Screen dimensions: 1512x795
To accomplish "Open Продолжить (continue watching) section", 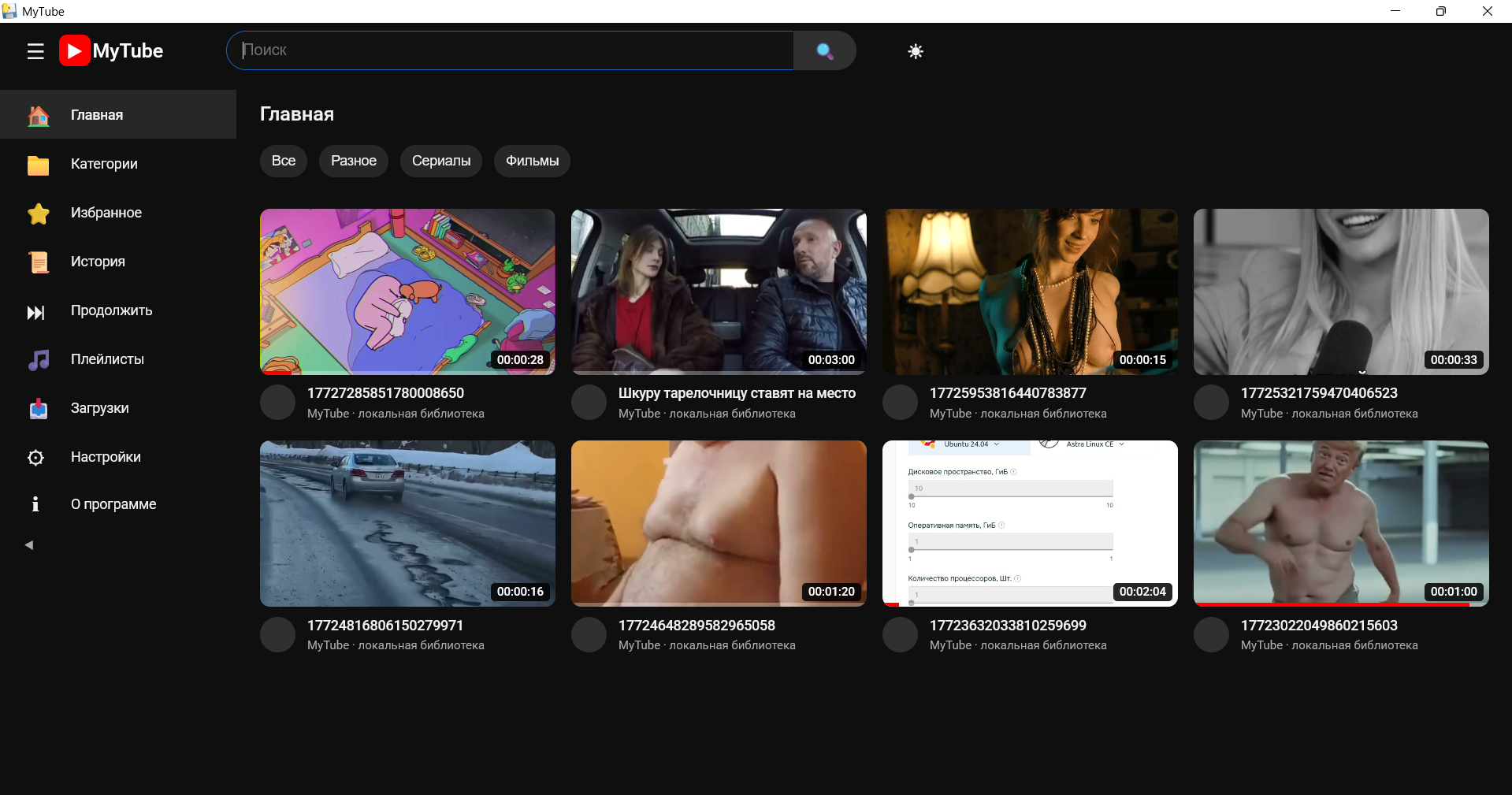I will (111, 310).
